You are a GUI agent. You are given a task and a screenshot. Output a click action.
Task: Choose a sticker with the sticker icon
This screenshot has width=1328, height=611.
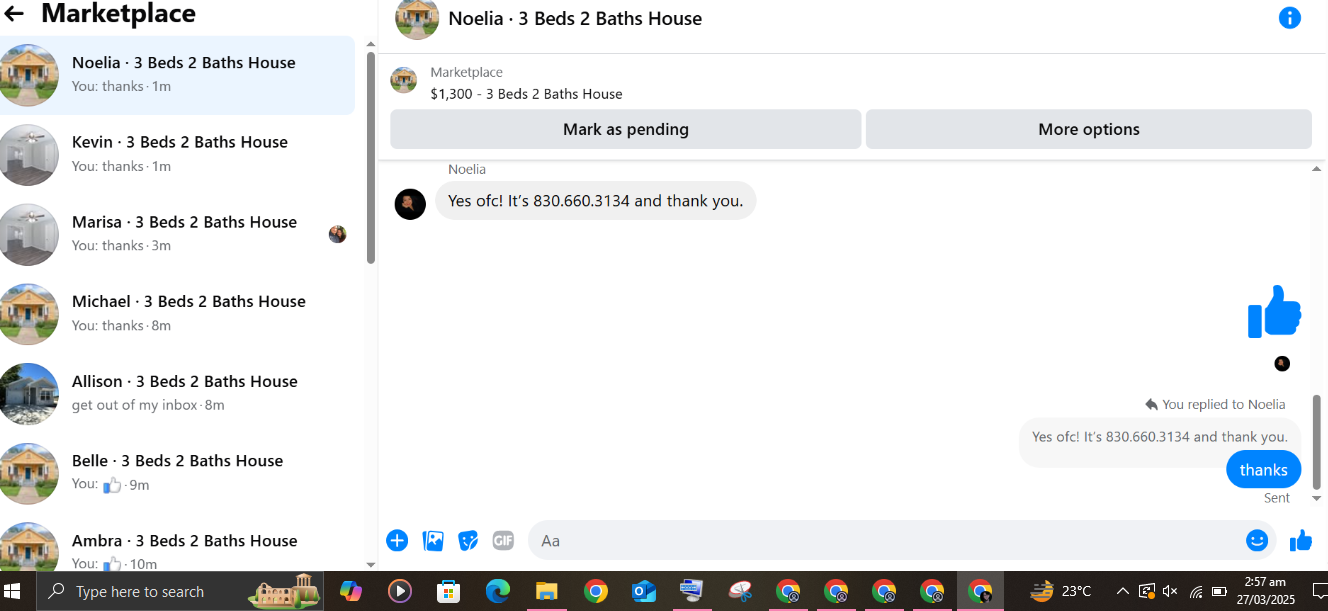pyautogui.click(x=468, y=541)
